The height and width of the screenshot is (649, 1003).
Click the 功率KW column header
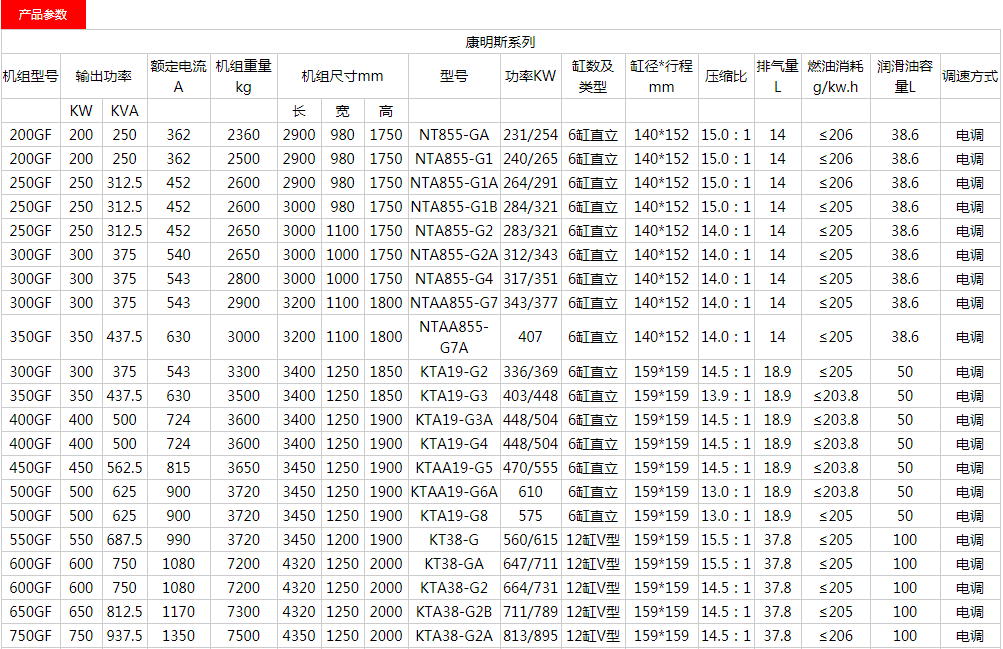coord(530,77)
